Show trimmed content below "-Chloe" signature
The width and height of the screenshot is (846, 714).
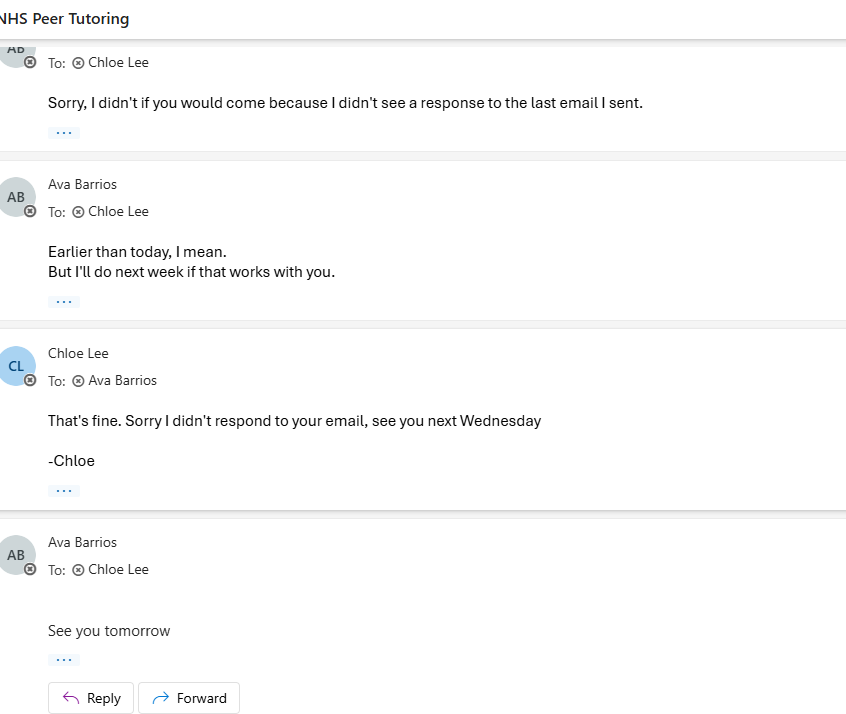tap(64, 491)
